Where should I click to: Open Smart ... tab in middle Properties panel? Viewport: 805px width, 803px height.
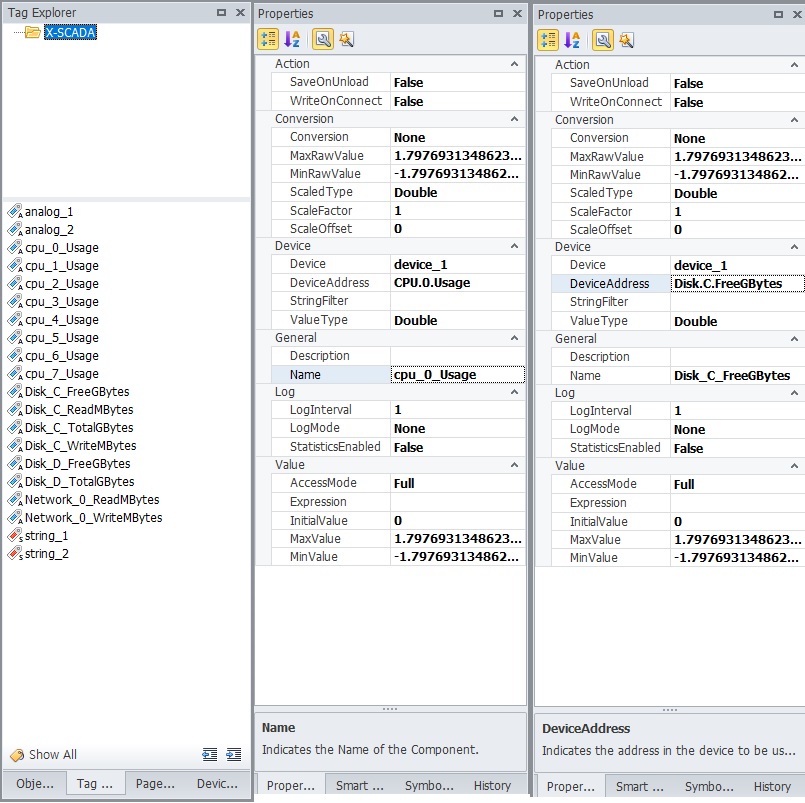[x=359, y=786]
